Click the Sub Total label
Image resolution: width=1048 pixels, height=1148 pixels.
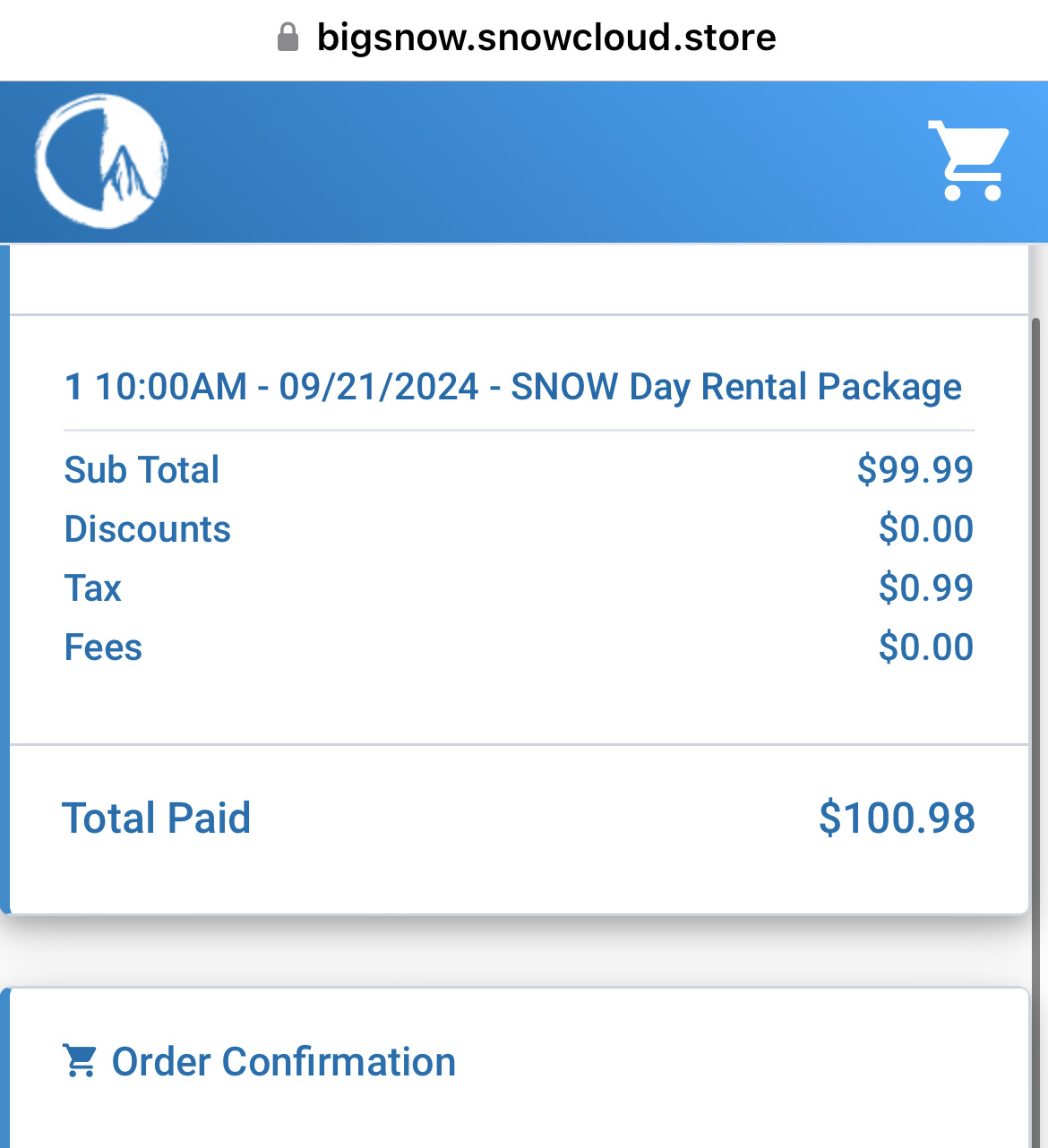[x=142, y=470]
